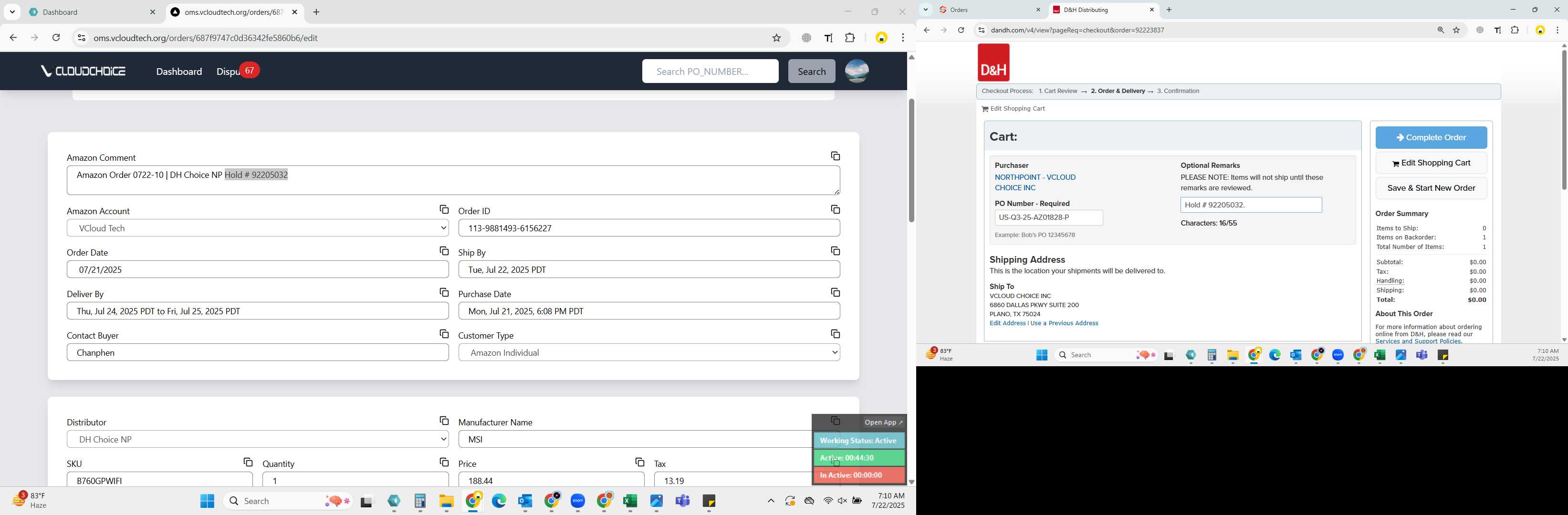Screen dimensions: 1568x515
Task: Bookmark the OMS order page with star icon
Action: coord(776,38)
